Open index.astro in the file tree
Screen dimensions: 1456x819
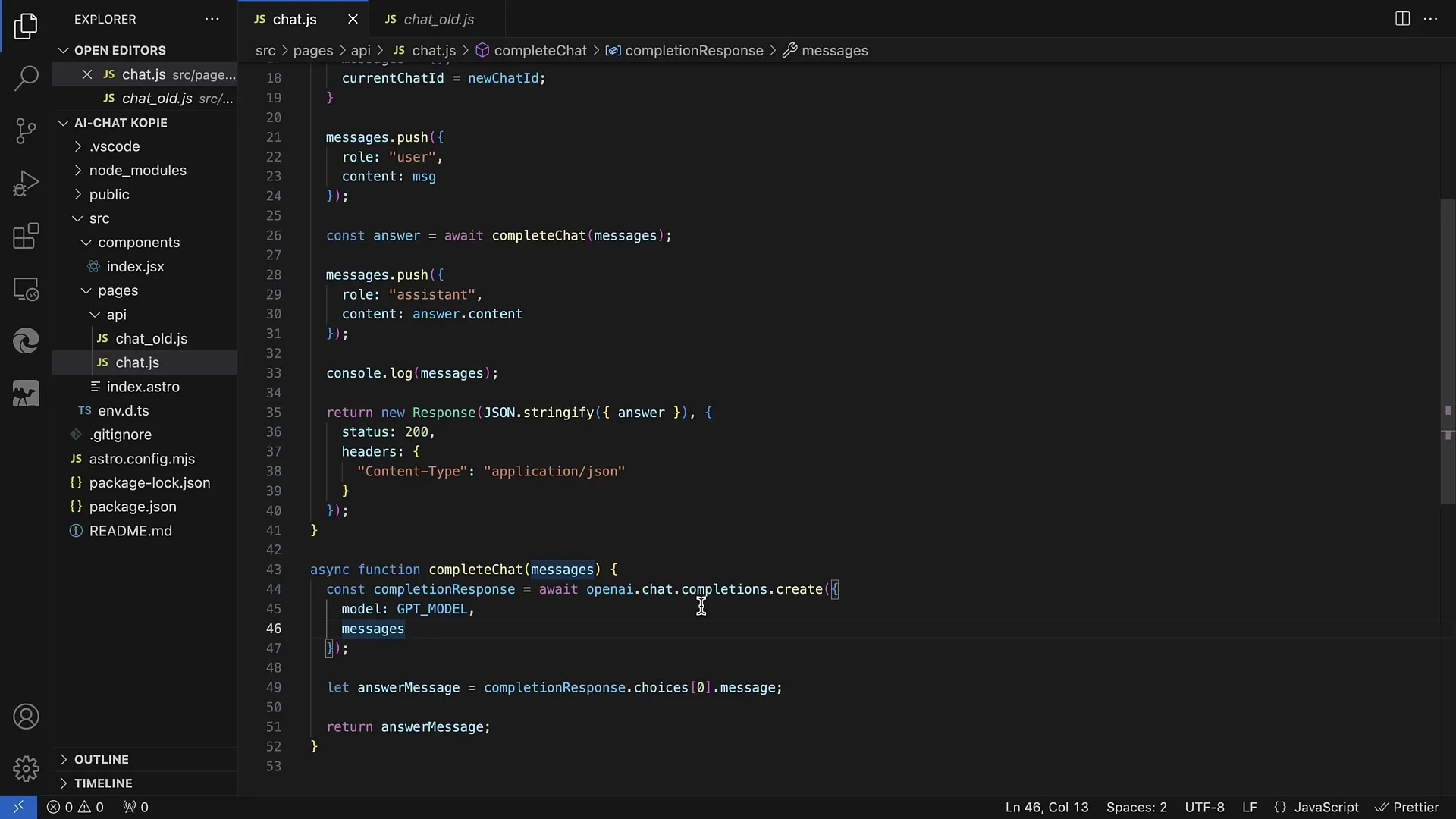pos(143,387)
